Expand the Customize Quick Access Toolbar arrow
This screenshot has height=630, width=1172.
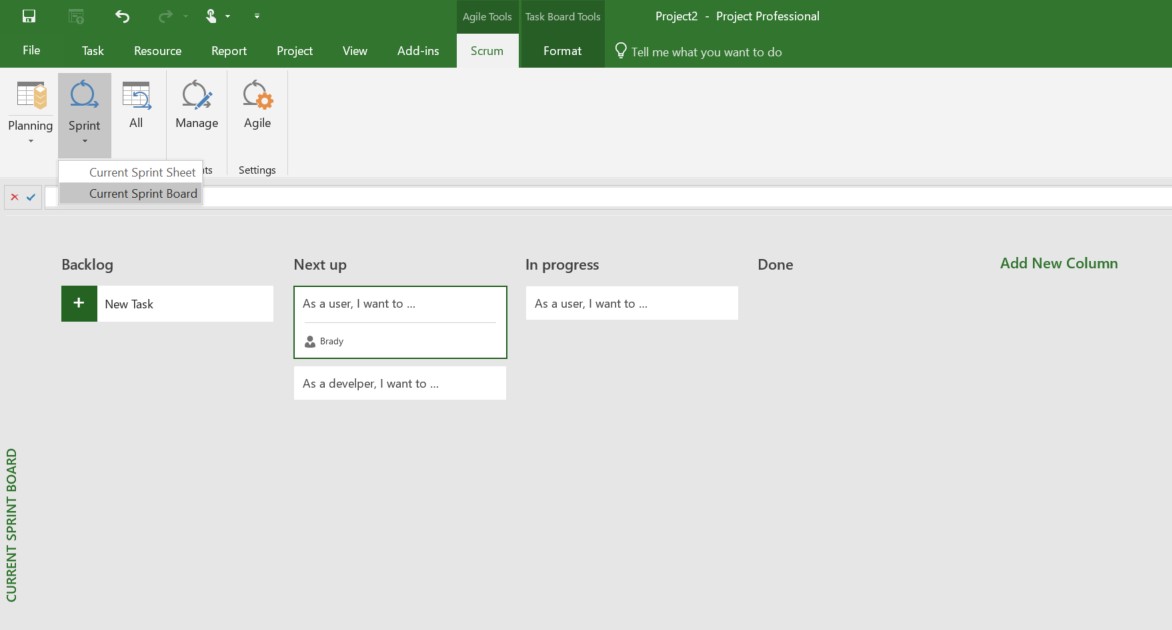point(256,16)
